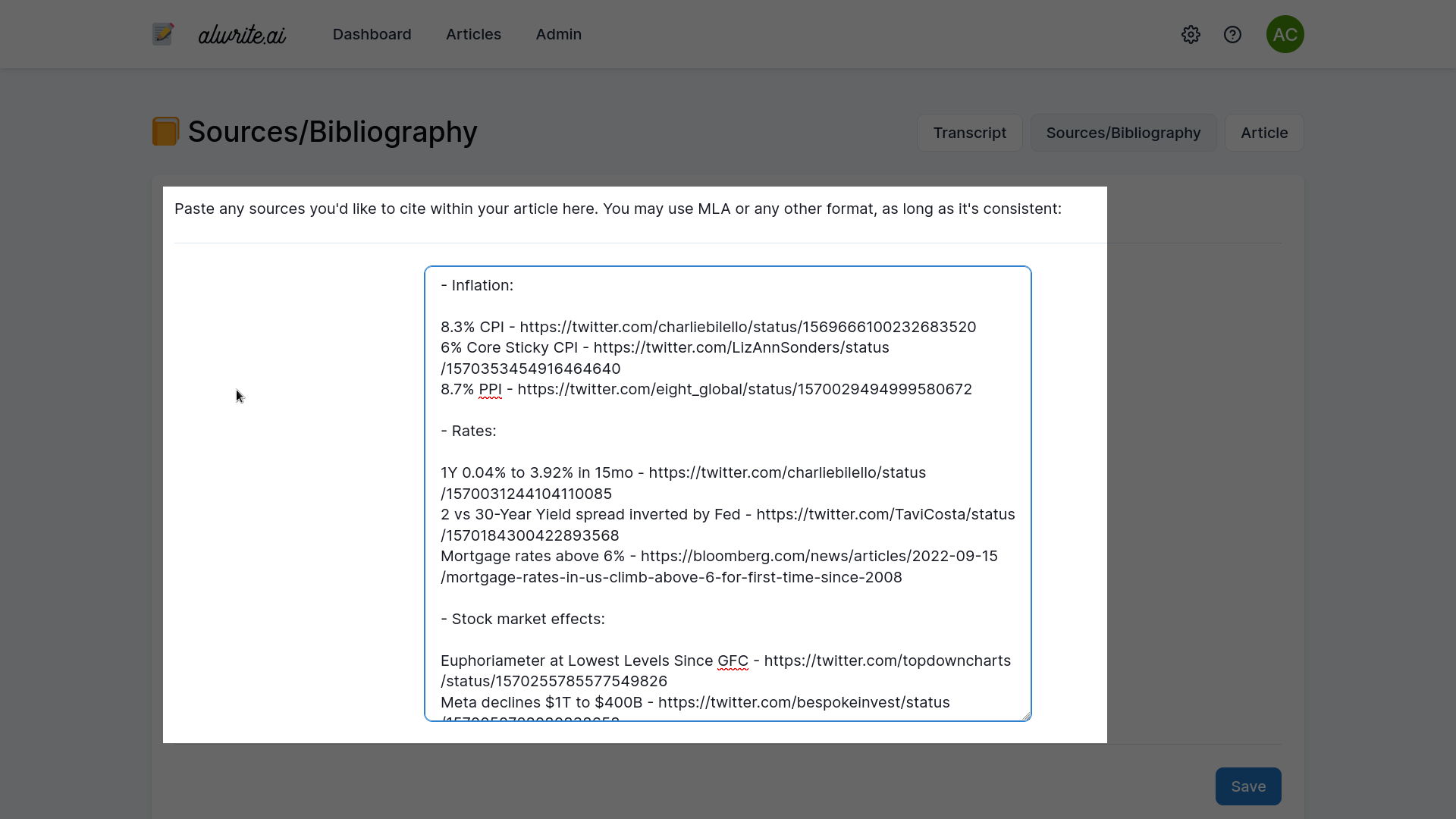Screen dimensions: 1456x819
Task: Click the AC profile avatar
Action: click(x=1285, y=34)
